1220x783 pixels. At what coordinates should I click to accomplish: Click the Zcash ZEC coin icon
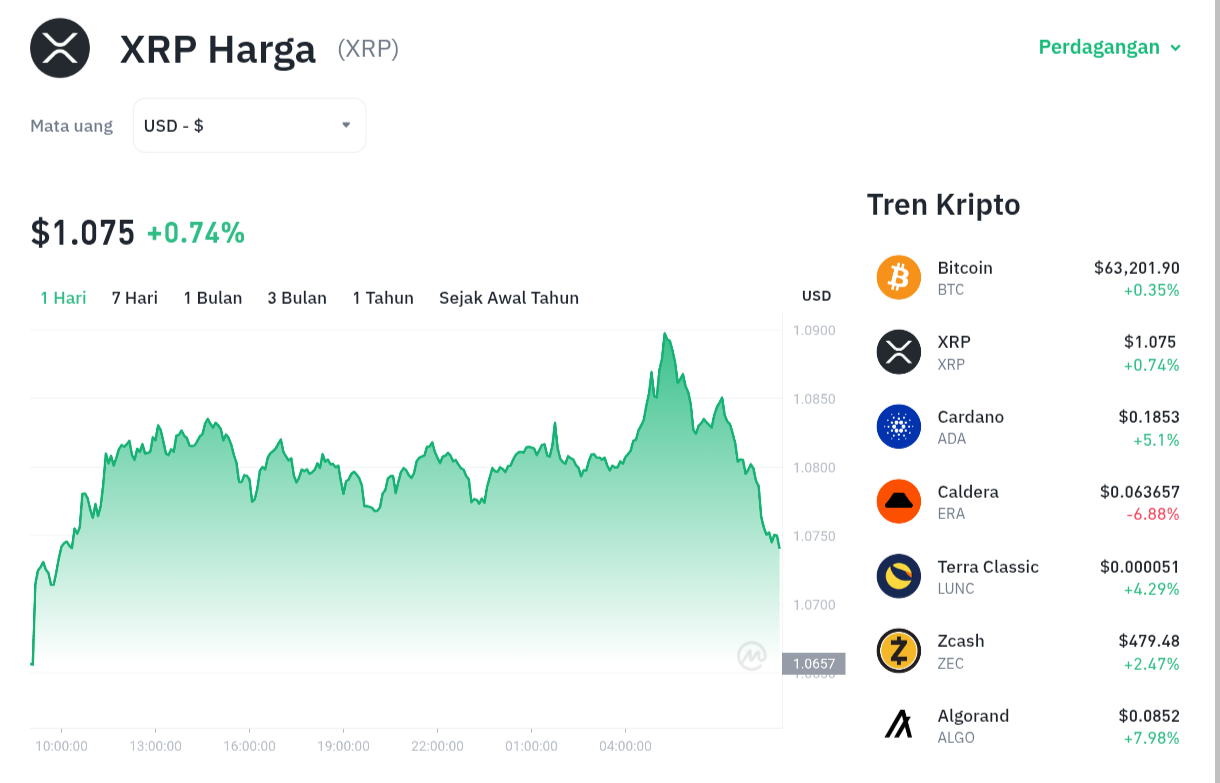click(898, 651)
